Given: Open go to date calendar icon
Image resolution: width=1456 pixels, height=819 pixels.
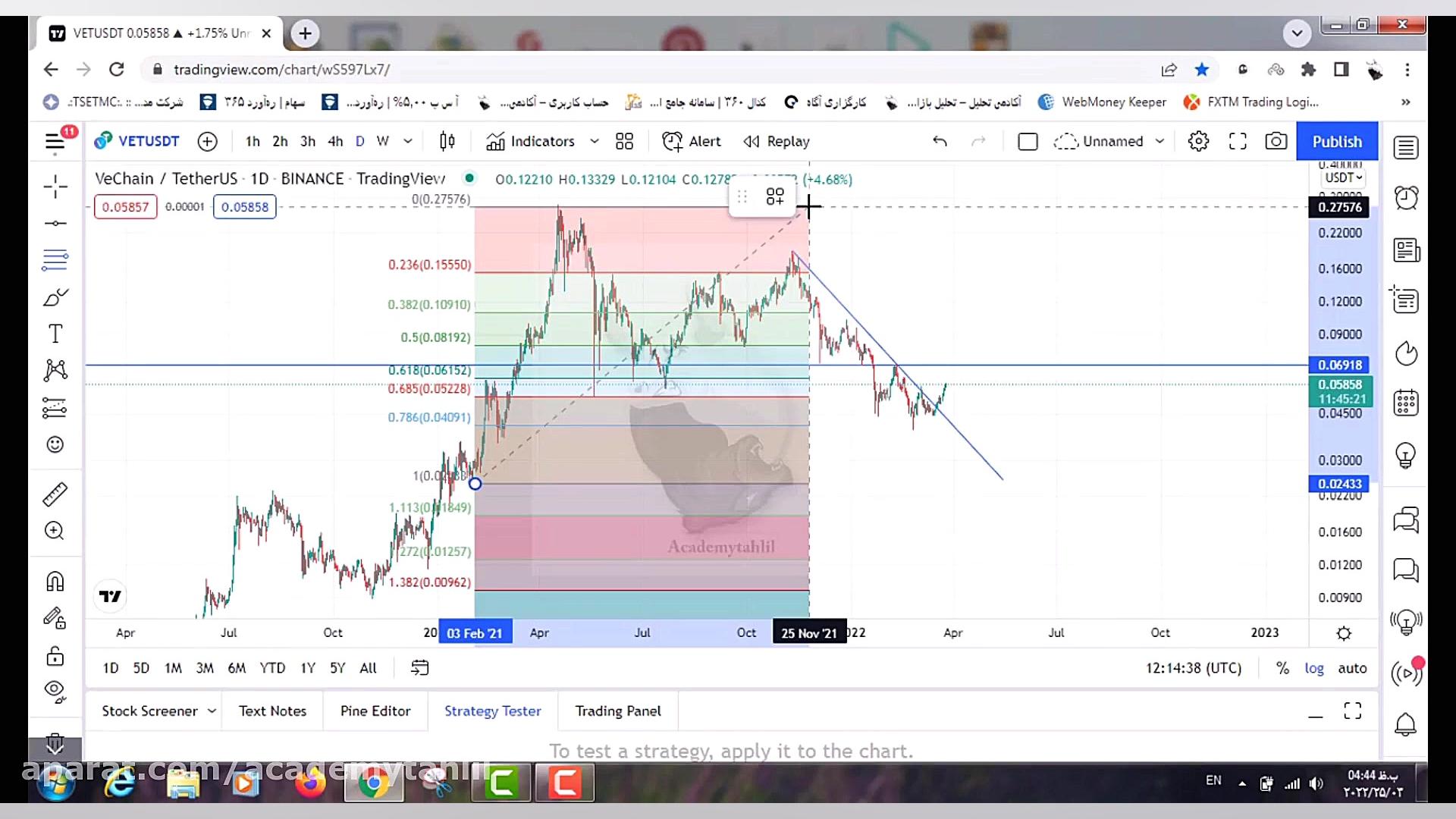Looking at the screenshot, I should [419, 668].
